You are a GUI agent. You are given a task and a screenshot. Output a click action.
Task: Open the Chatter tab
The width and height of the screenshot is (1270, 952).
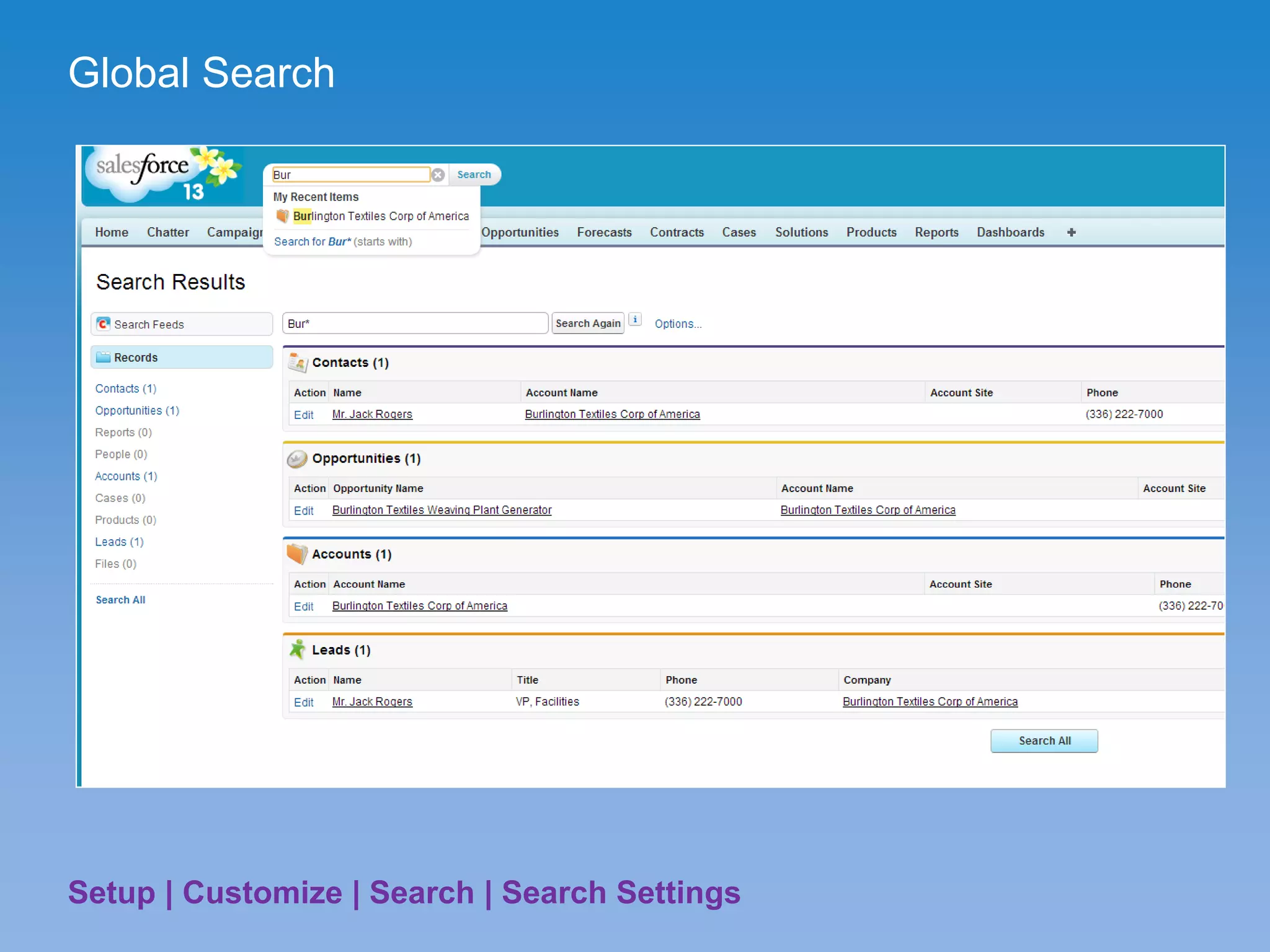point(168,232)
